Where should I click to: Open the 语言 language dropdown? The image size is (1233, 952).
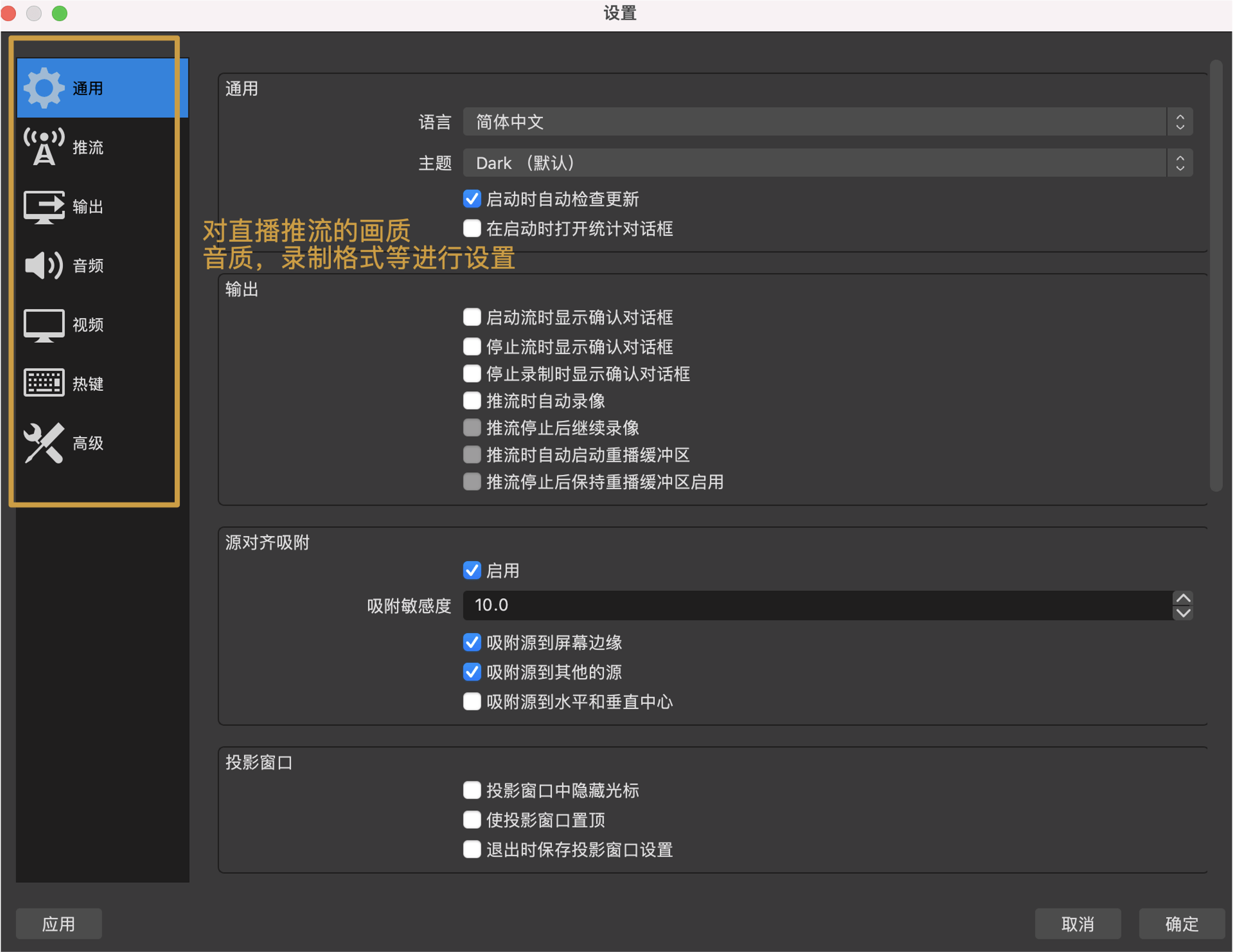[827, 122]
